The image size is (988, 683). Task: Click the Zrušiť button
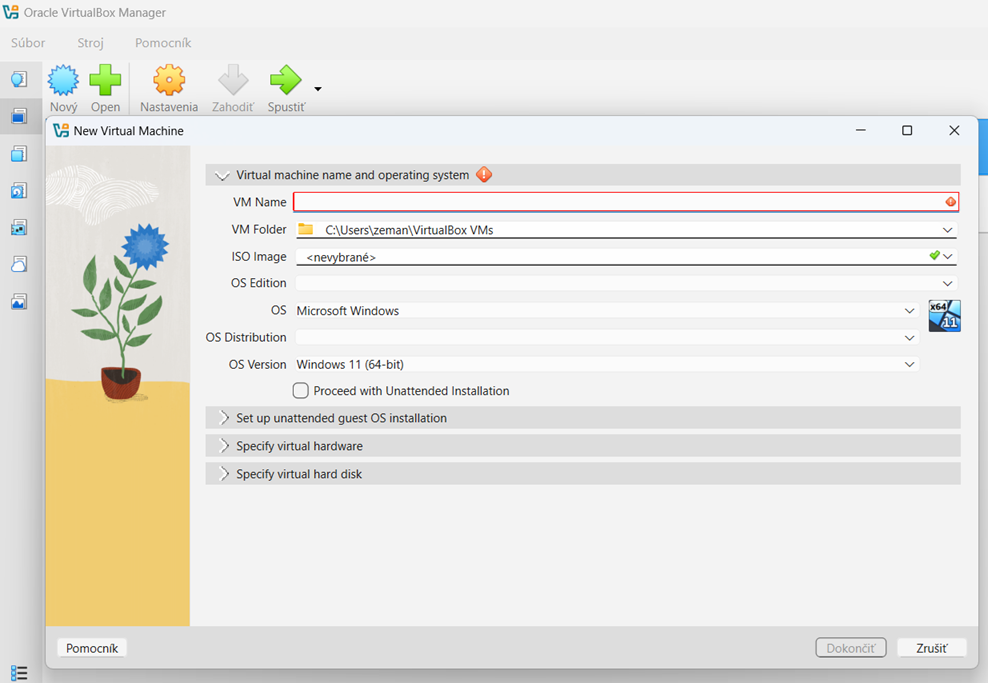coord(932,648)
